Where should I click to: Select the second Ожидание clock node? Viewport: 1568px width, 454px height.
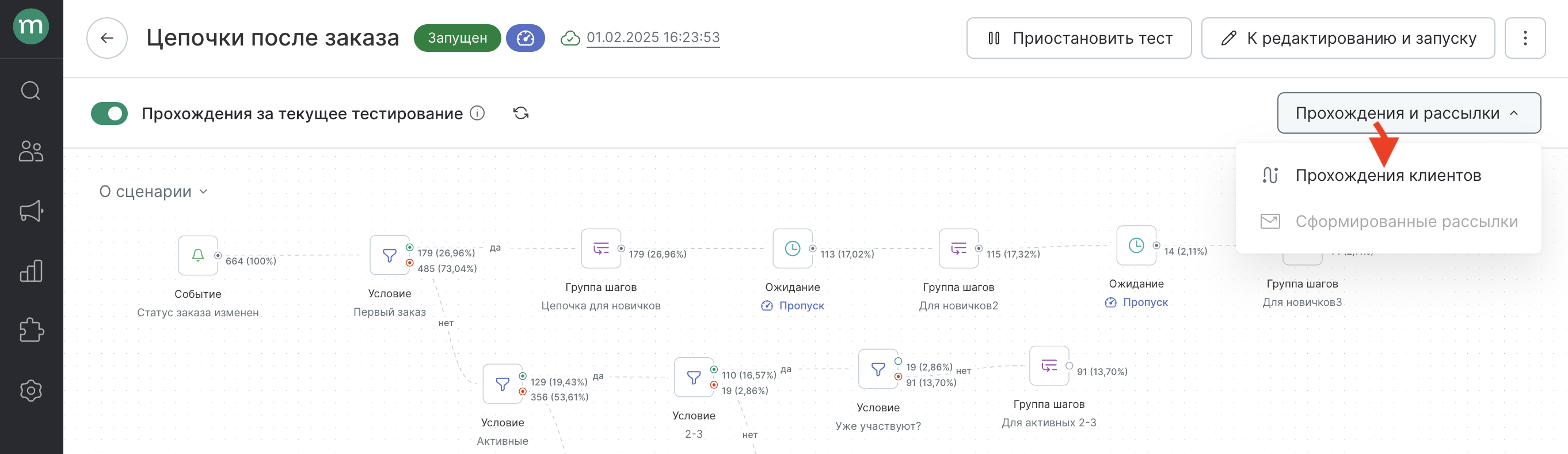click(1136, 245)
